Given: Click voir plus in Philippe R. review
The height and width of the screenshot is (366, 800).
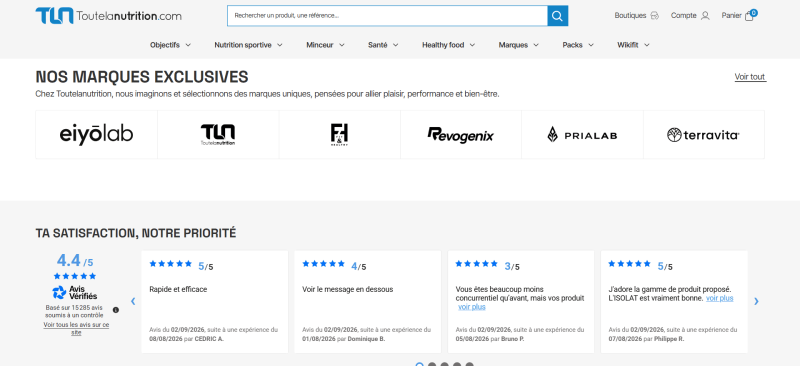Looking at the screenshot, I should pos(719,298).
